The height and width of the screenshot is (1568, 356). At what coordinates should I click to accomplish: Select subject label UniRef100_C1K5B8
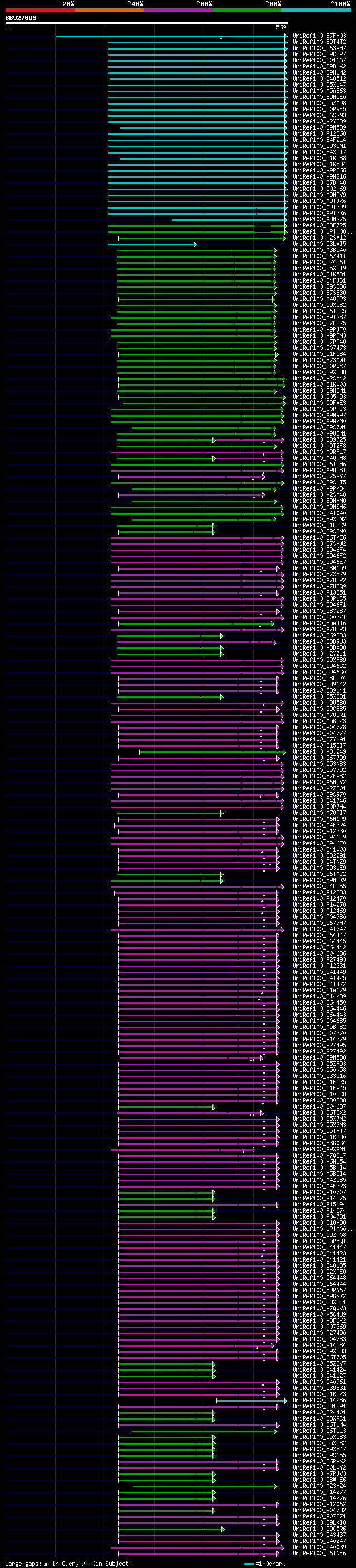click(319, 159)
